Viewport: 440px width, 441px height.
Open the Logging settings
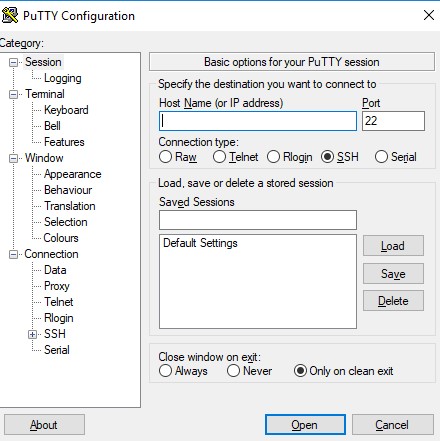click(63, 78)
